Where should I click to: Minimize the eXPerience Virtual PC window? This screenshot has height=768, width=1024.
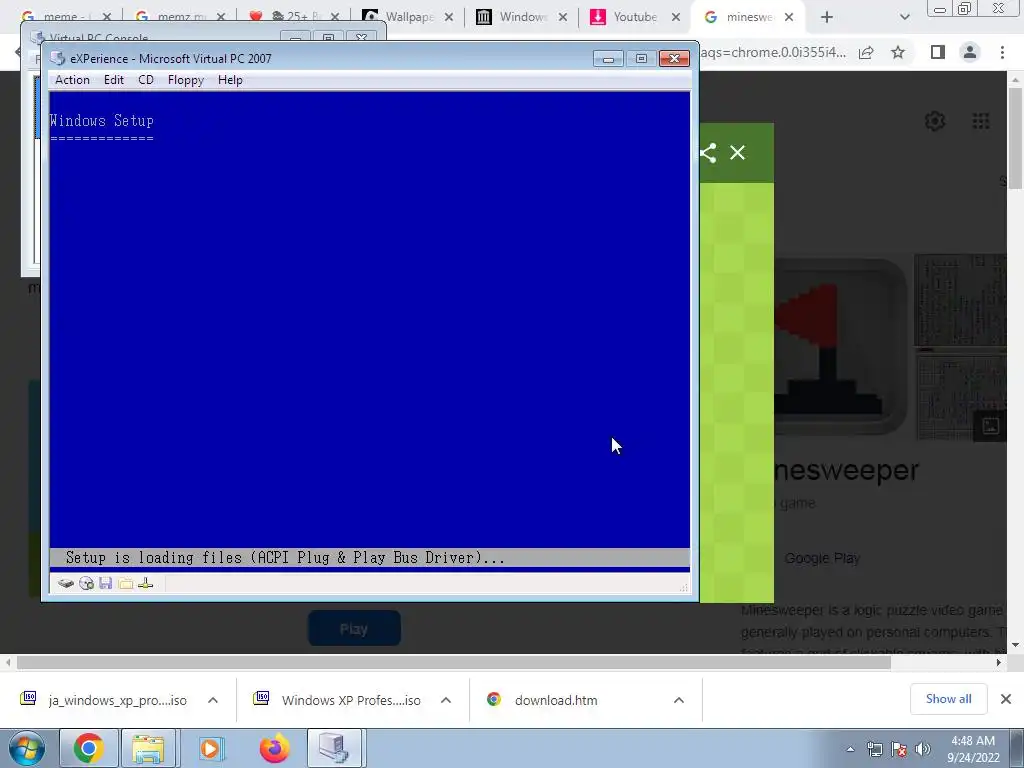608,59
